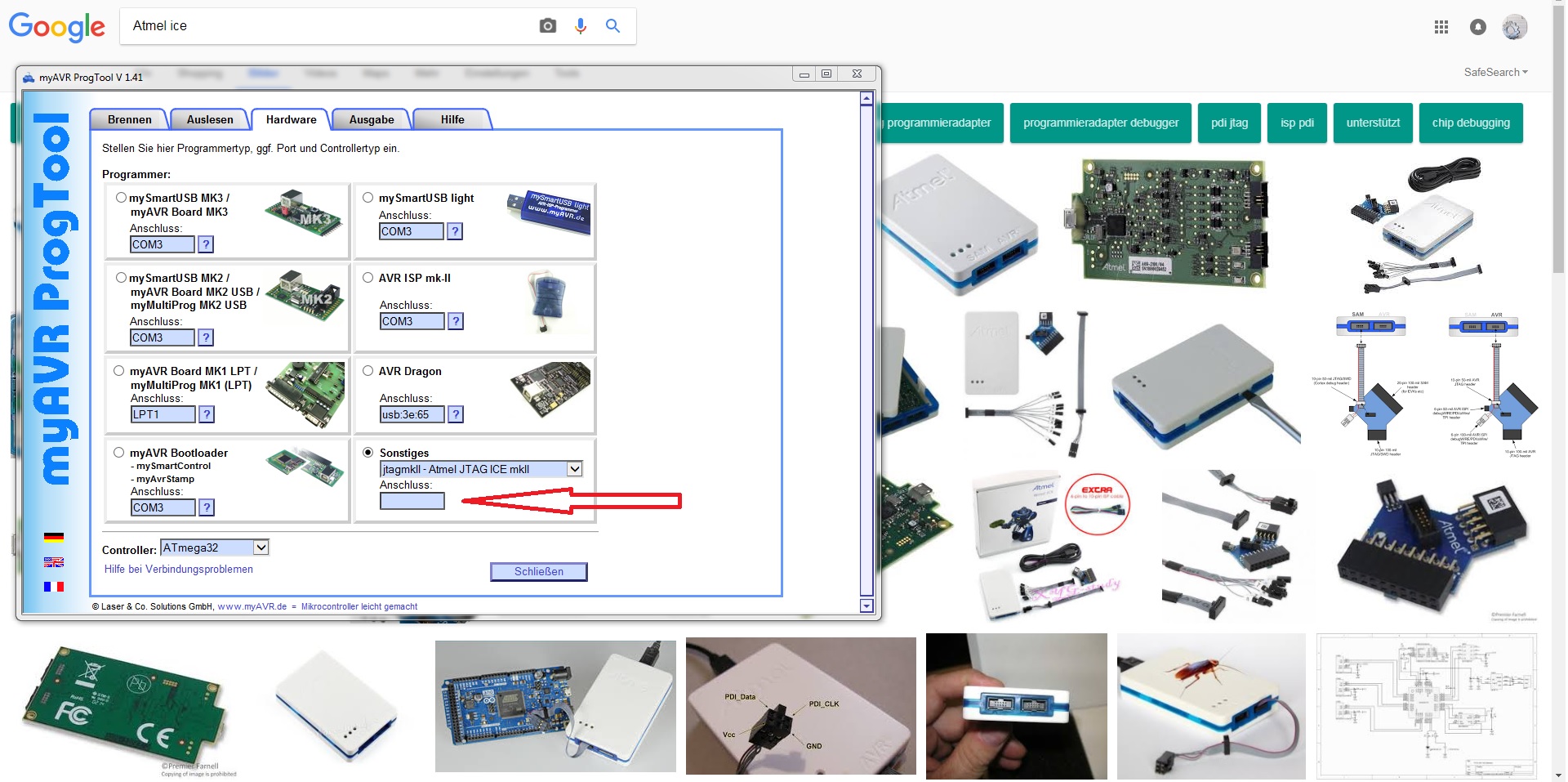Select mySmartUSB MK2 programmer radio button

pos(121,278)
